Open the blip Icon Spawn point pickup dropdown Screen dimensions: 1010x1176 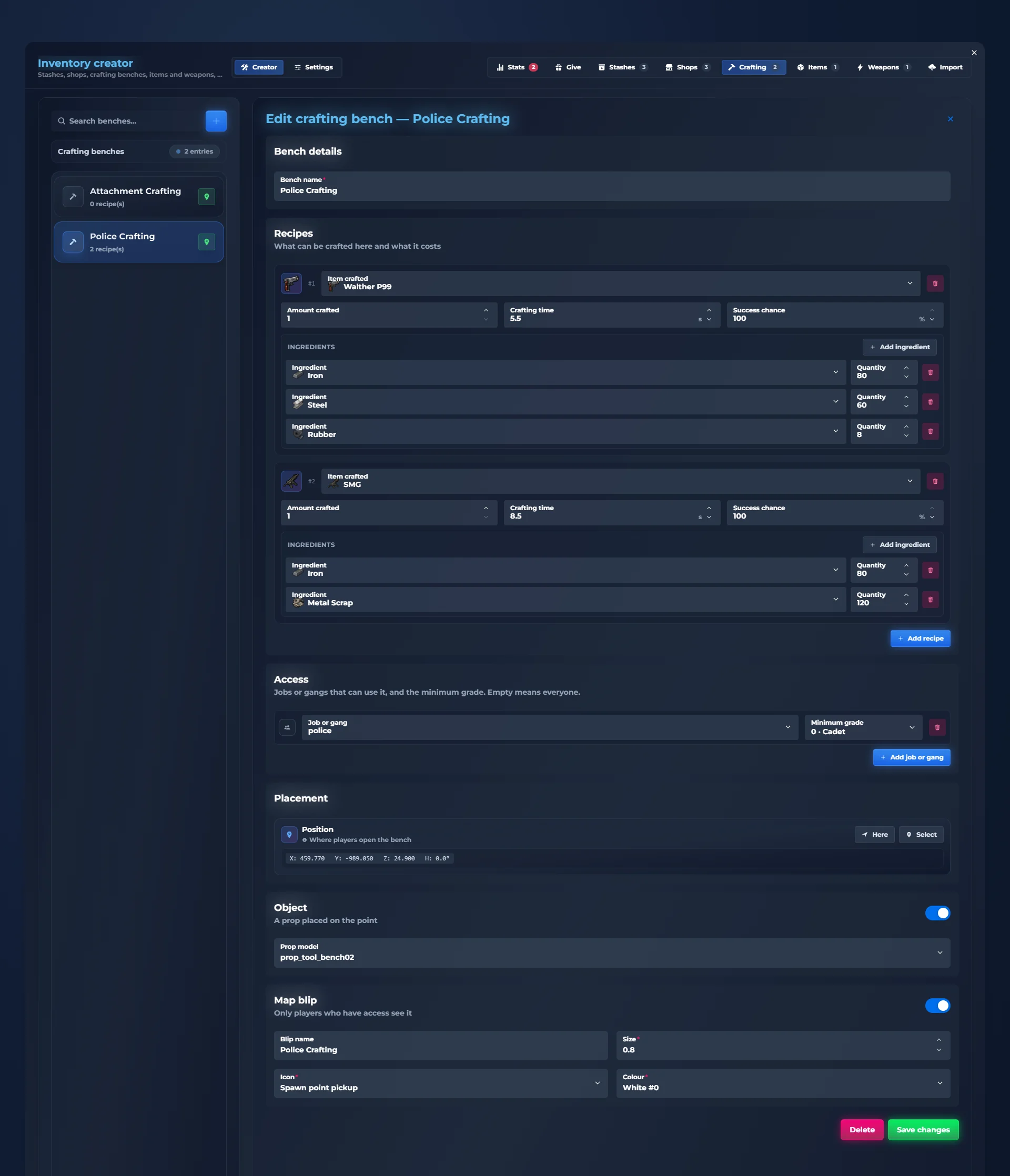point(441,1083)
